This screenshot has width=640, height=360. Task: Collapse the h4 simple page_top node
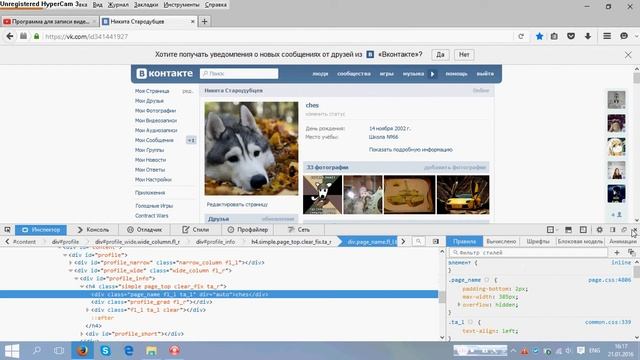click(82, 287)
